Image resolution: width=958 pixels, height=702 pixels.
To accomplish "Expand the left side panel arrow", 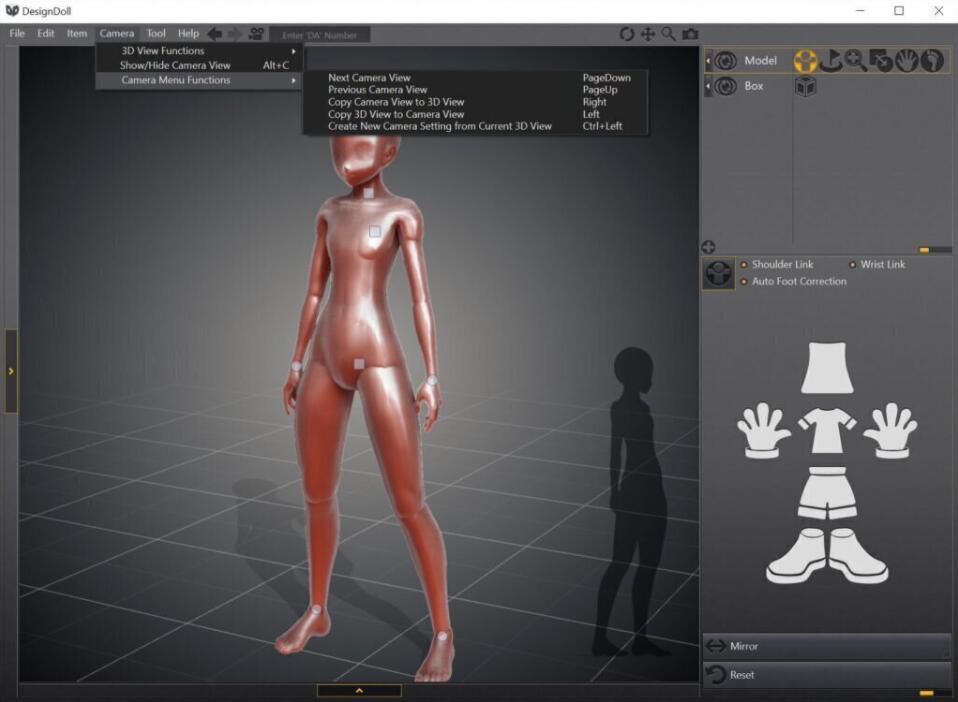I will click(11, 371).
